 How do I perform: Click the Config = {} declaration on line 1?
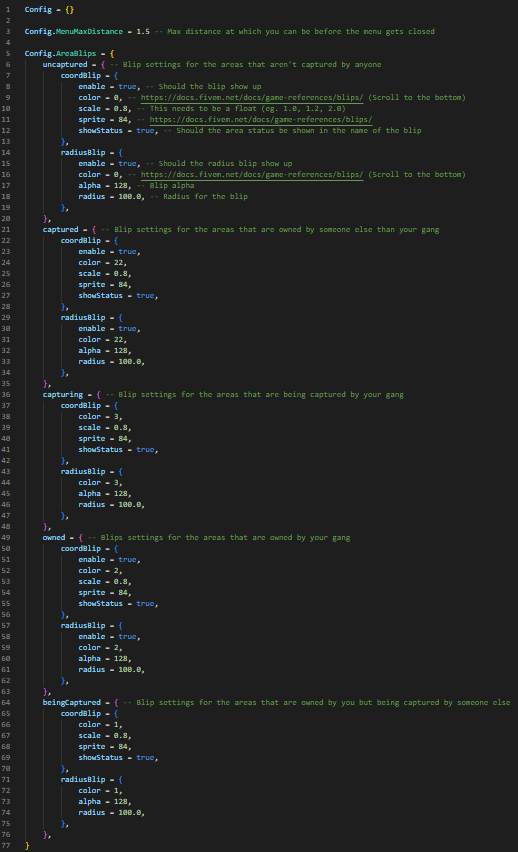pos(49,10)
